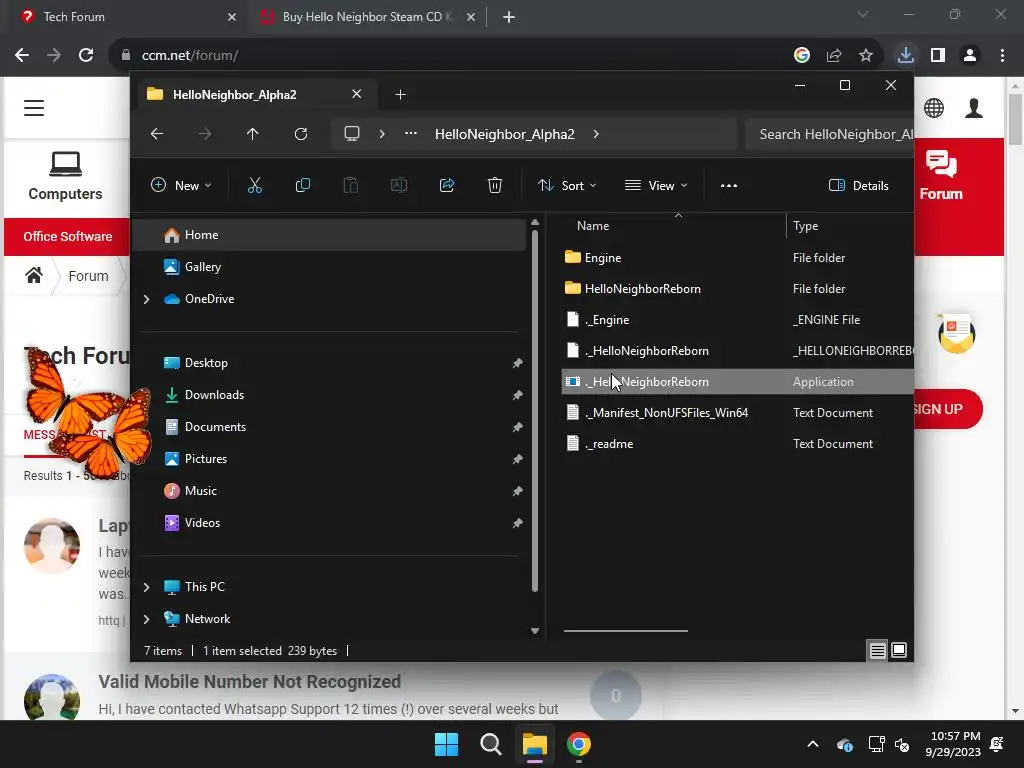Click the Delete trash icon in Explorer
The image size is (1024, 768).
click(495, 185)
